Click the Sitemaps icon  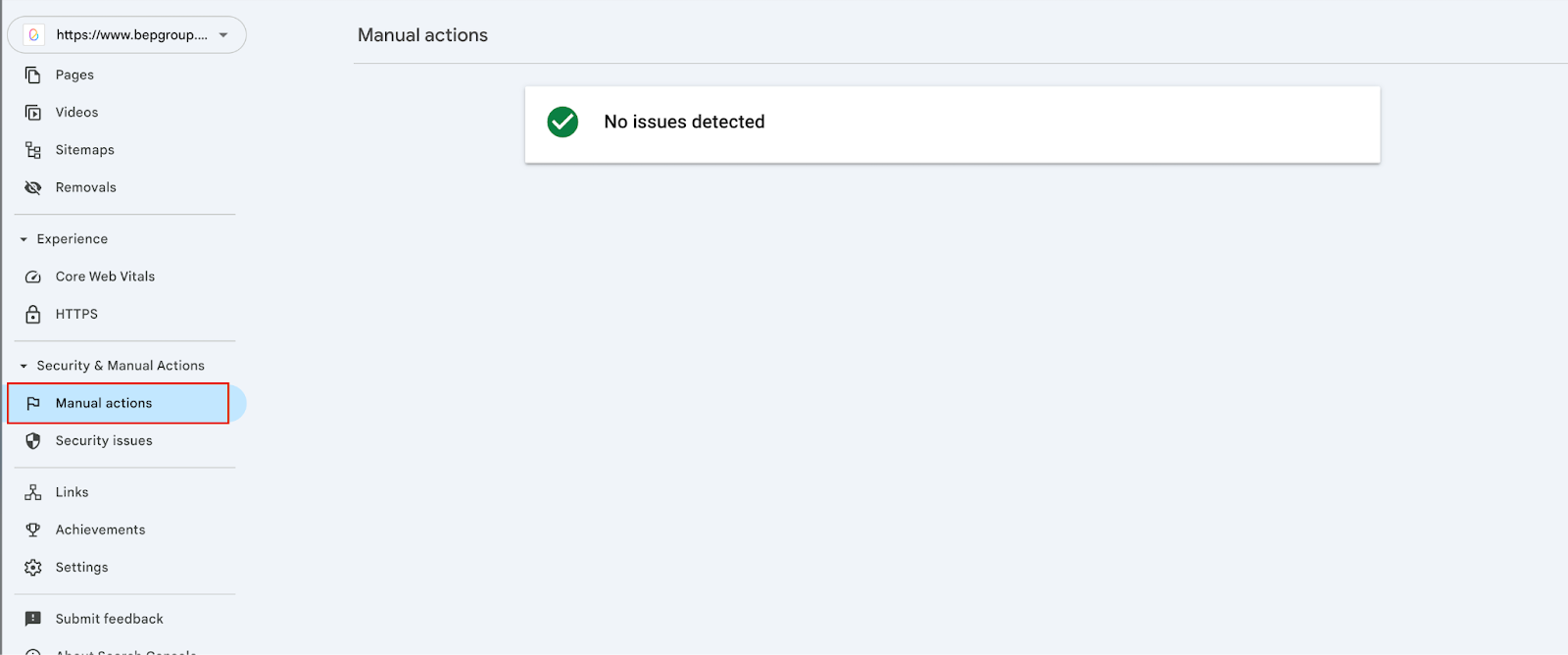(32, 149)
